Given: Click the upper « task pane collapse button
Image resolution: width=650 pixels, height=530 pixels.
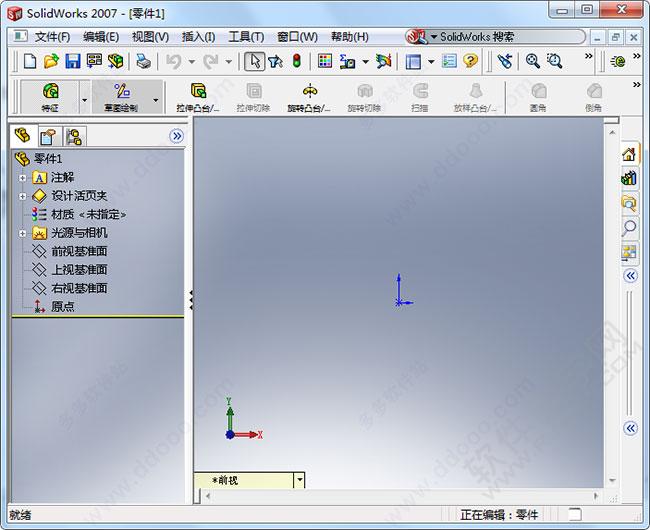Looking at the screenshot, I should tap(631, 276).
